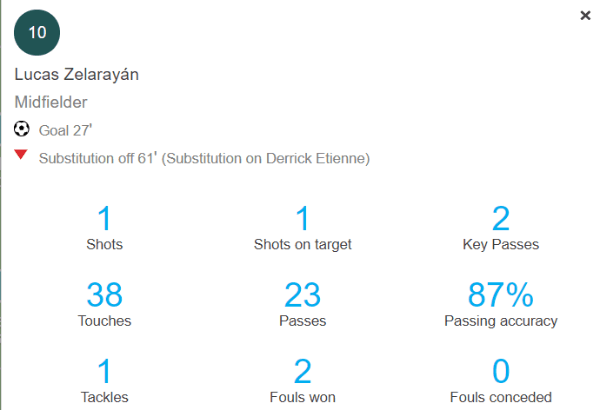Click the Passes value 23
Screen dimensions: 600x410
click(303, 296)
